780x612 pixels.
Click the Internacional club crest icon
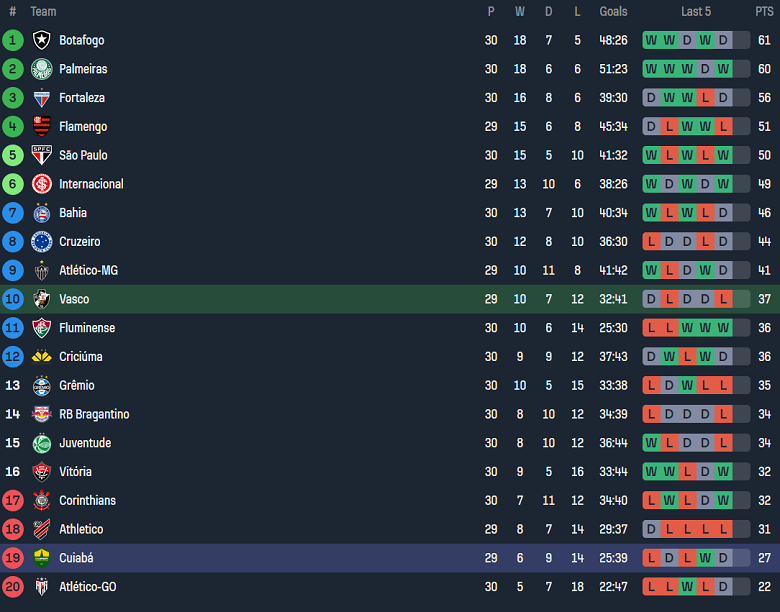pos(41,184)
